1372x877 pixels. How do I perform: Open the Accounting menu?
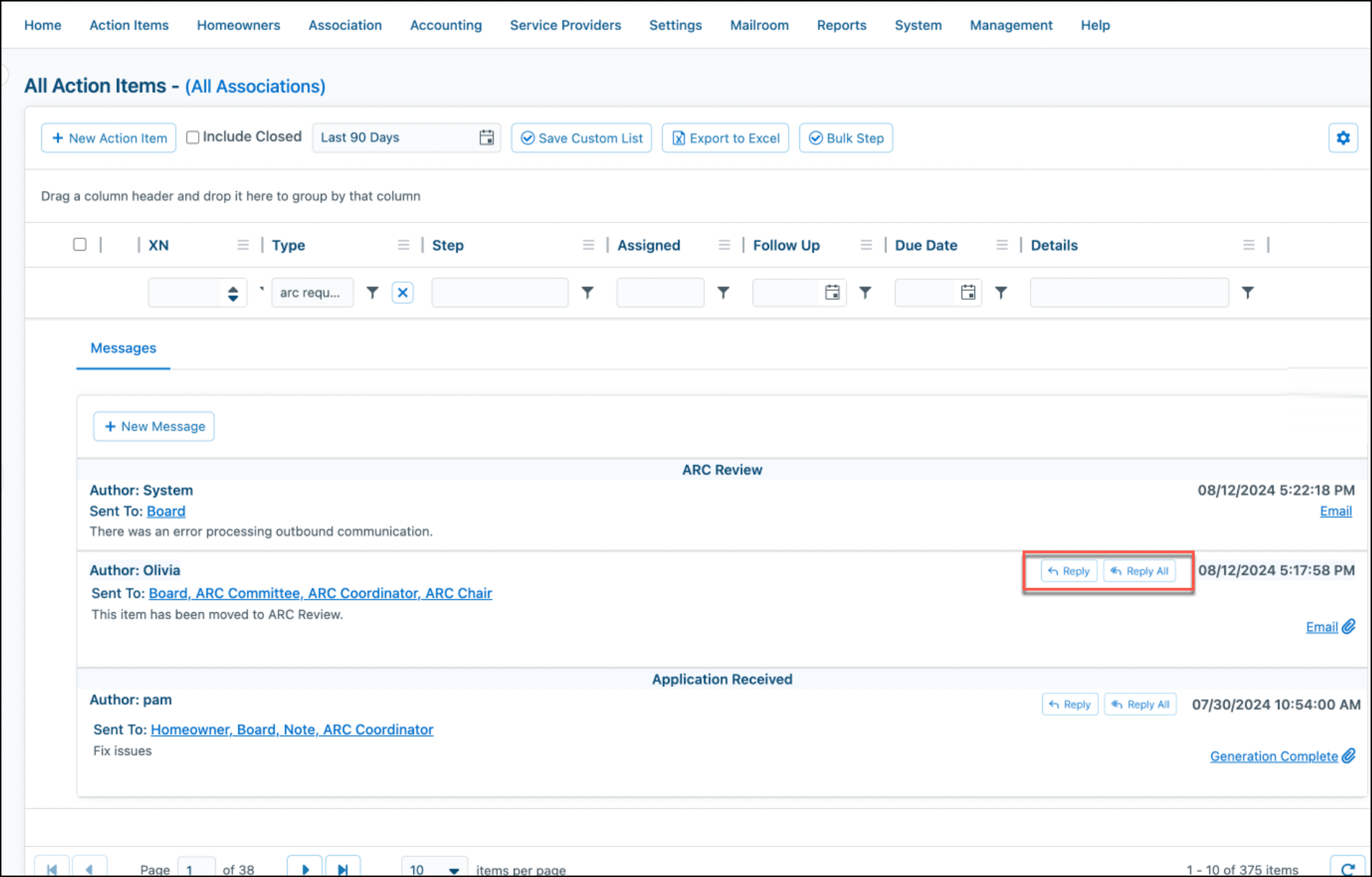[x=445, y=24]
